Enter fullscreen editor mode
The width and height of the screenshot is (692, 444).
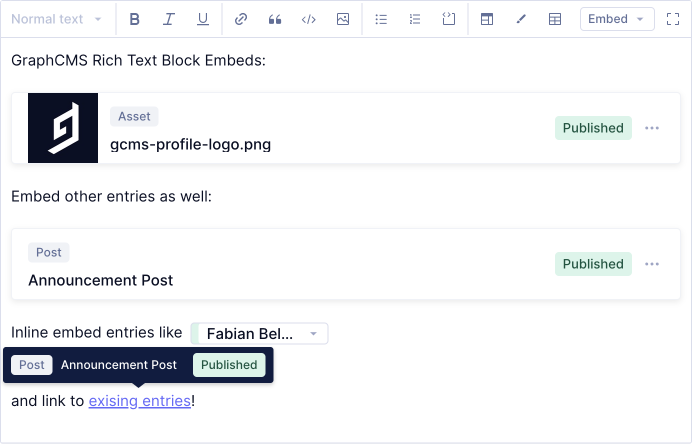[673, 19]
